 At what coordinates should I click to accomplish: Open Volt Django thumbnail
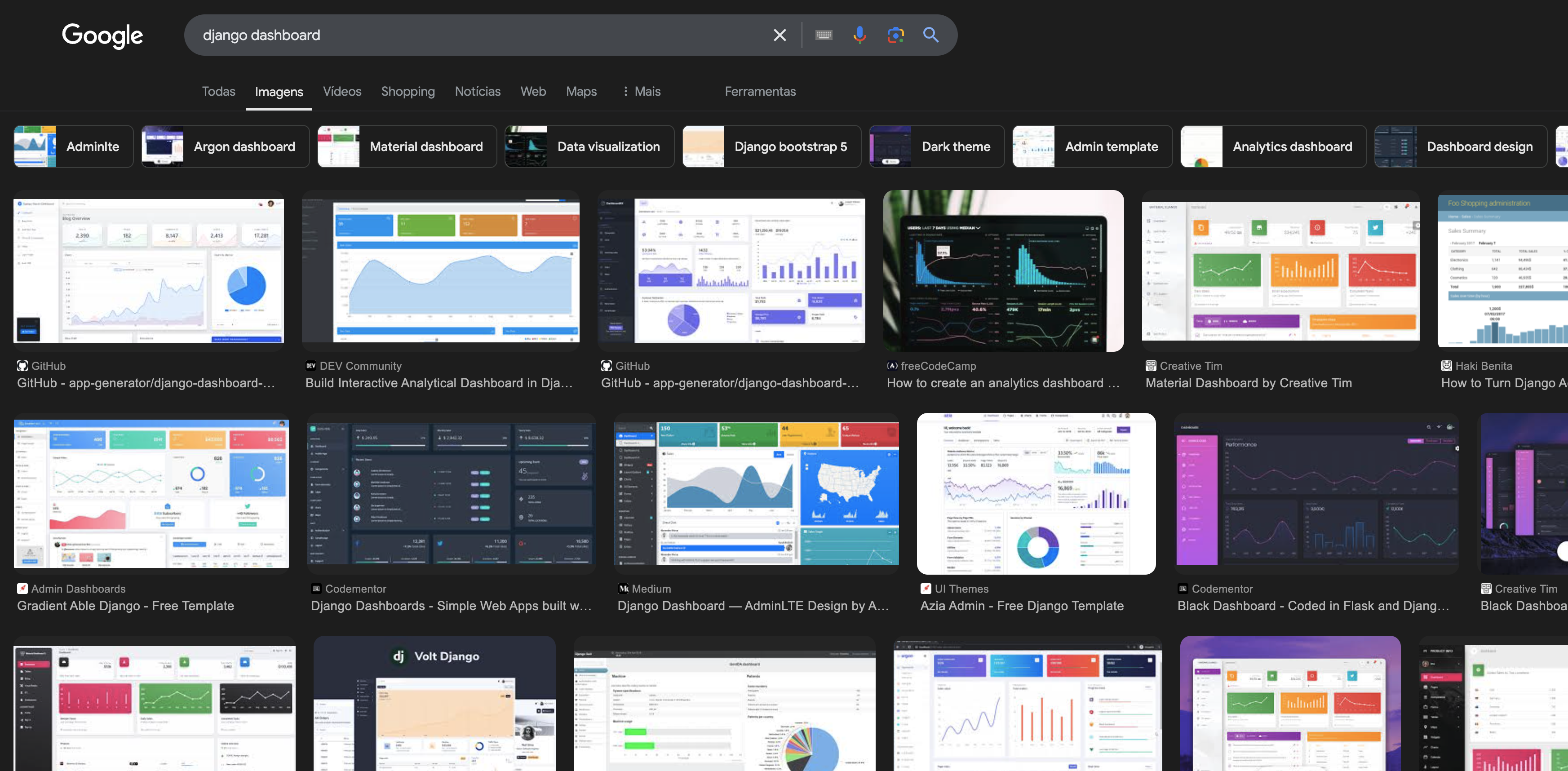click(x=434, y=704)
